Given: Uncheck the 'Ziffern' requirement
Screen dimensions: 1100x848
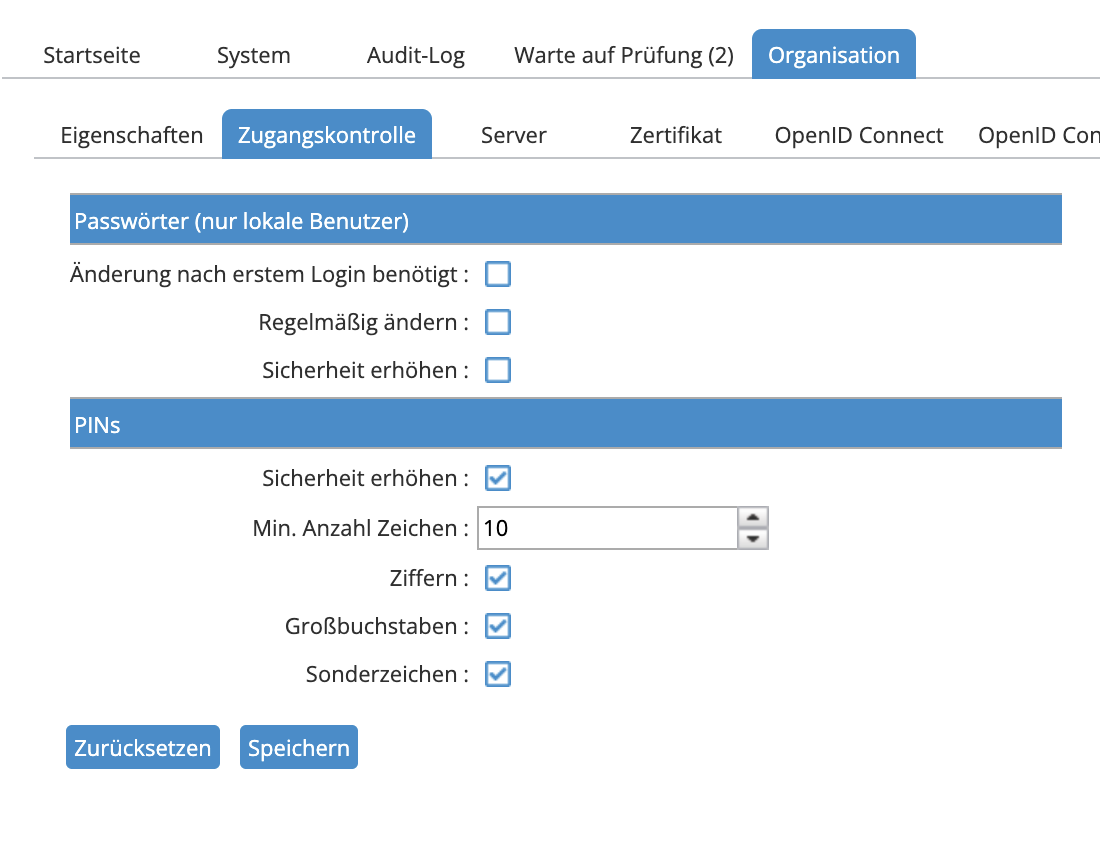Looking at the screenshot, I should point(497,577).
